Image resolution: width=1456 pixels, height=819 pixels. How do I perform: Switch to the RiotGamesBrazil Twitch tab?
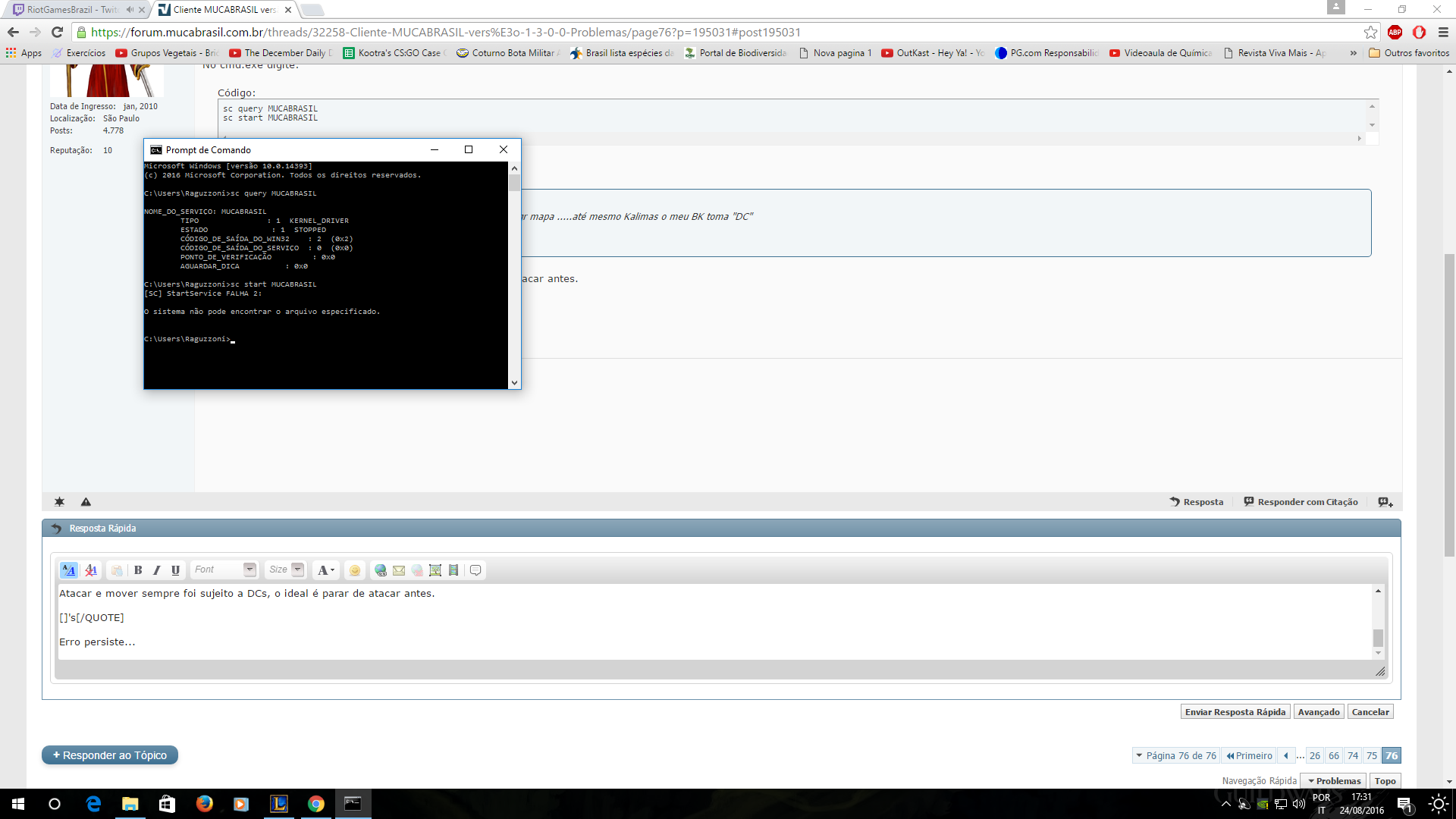(x=72, y=10)
